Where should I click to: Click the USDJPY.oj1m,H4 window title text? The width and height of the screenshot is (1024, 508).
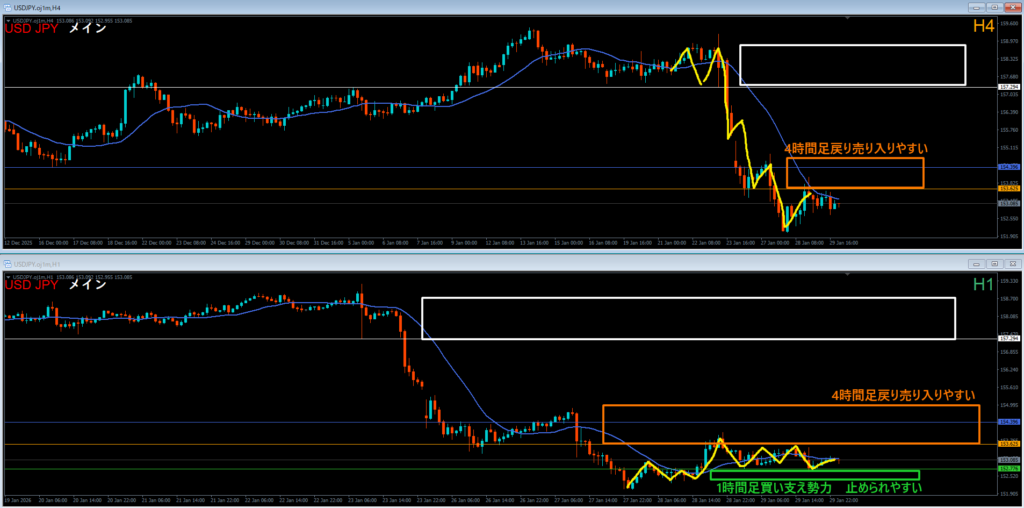pos(35,7)
